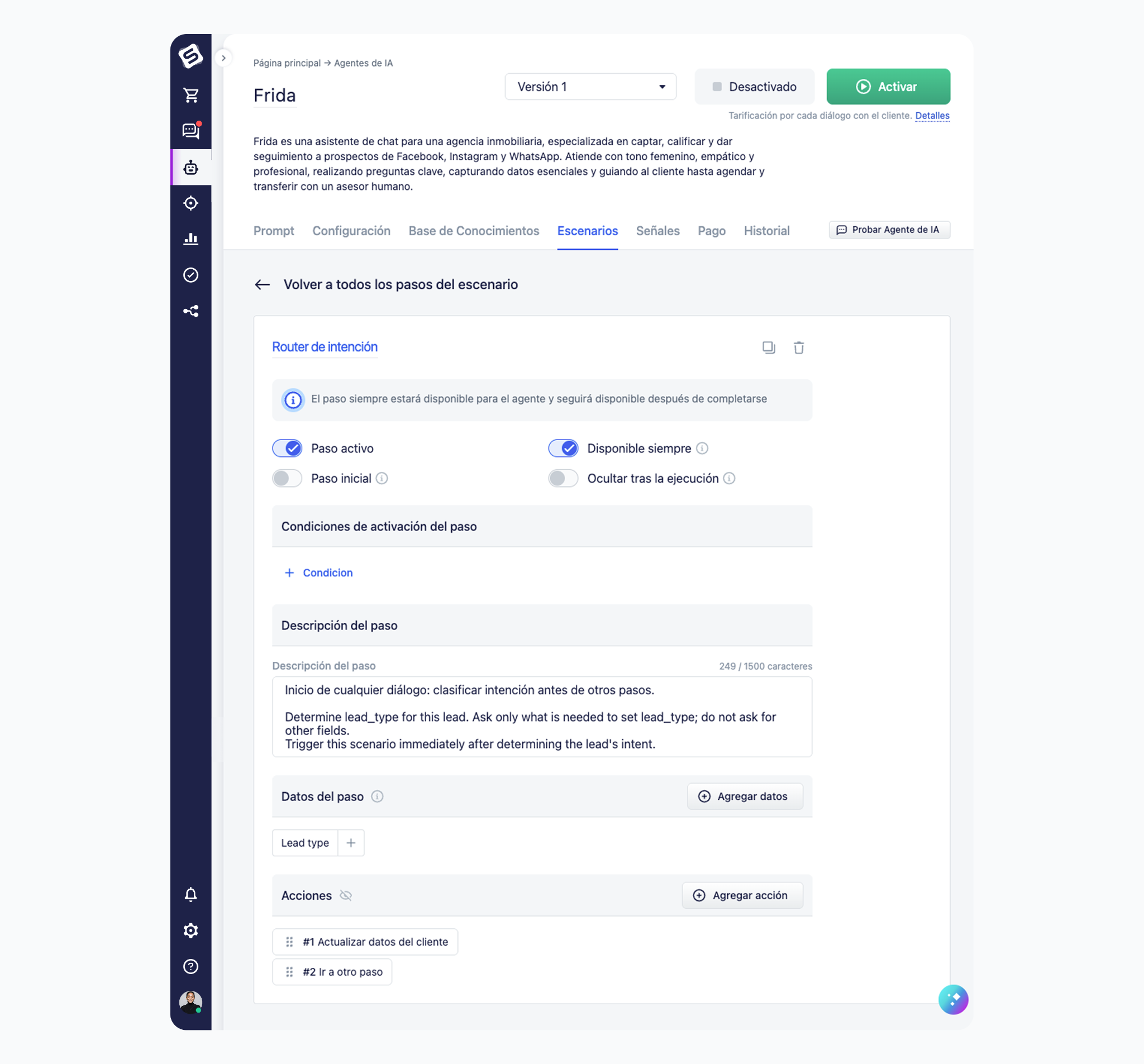Screen dimensions: 1144x1064
Task: Click Volver a todos los pasos del escenario
Action: pyautogui.click(x=401, y=284)
